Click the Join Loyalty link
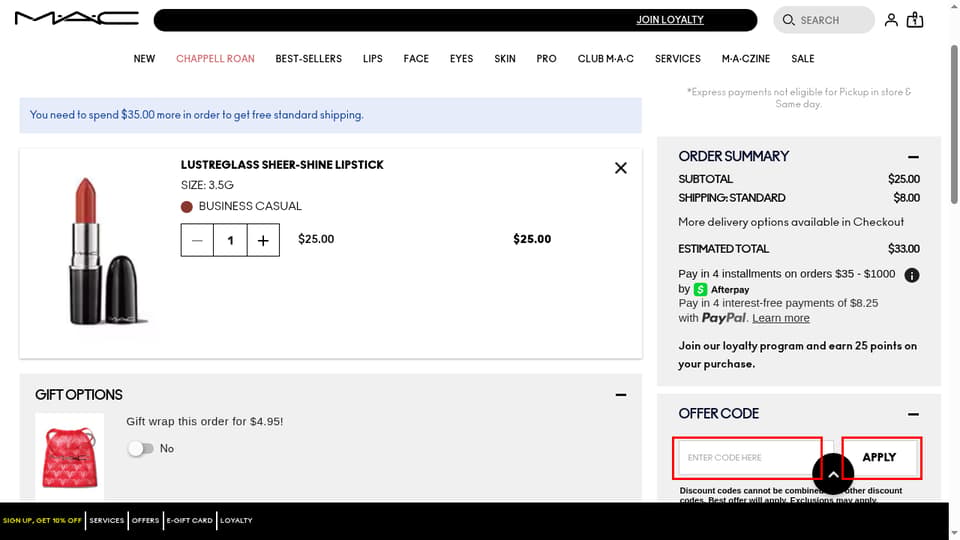Image resolution: width=960 pixels, height=540 pixels. (670, 20)
